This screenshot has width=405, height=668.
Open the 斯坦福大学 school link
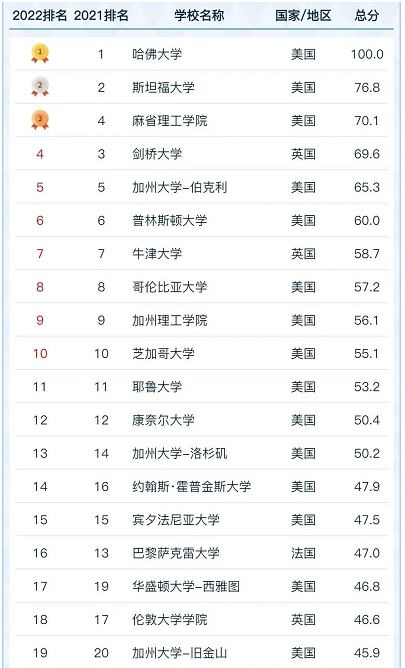164,87
